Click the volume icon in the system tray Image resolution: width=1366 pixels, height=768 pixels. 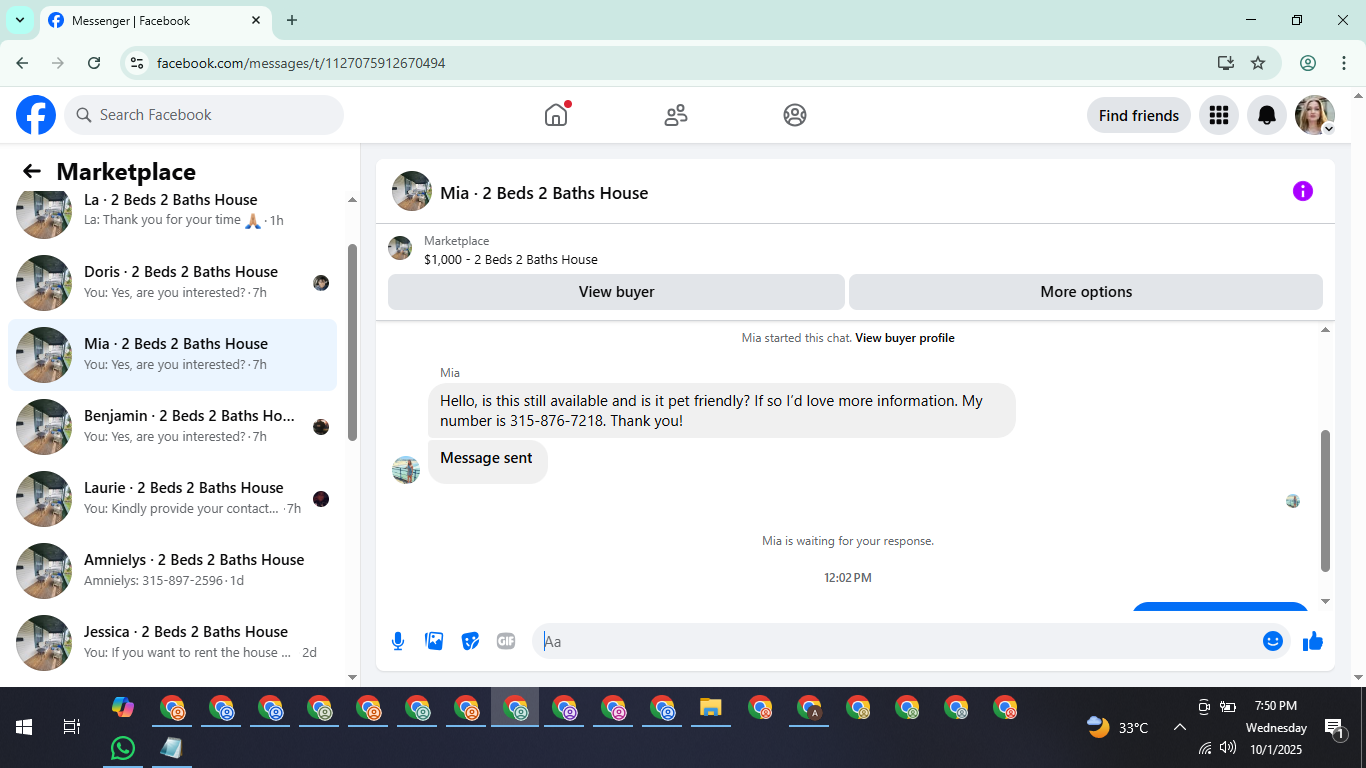click(1228, 747)
